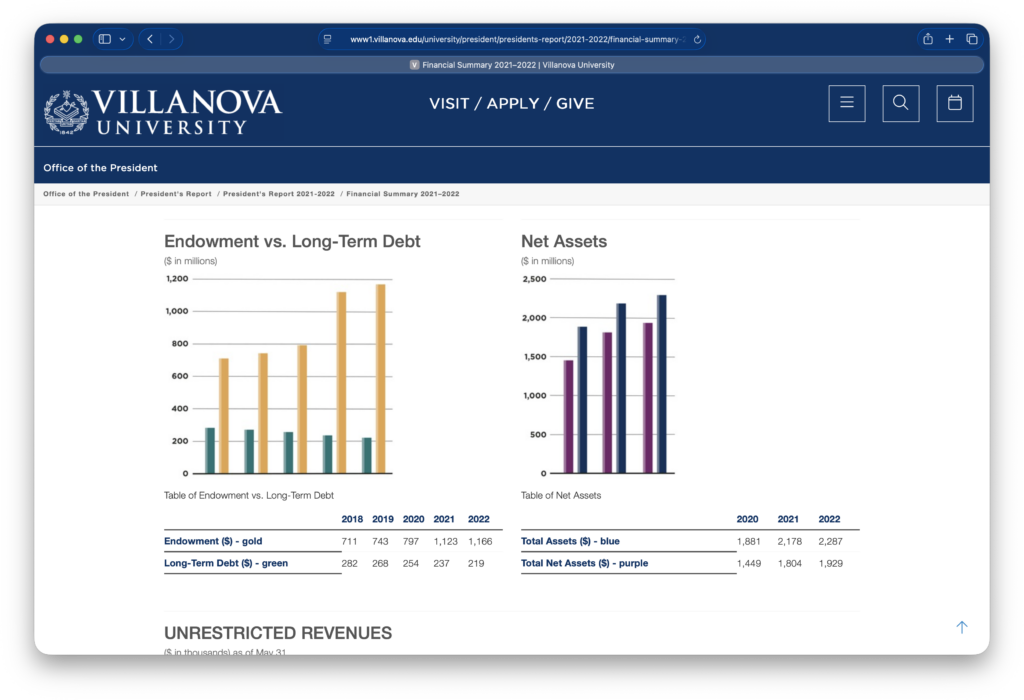The image size is (1024, 700).
Task: Click the back-to-top arrow button
Action: [x=961, y=626]
